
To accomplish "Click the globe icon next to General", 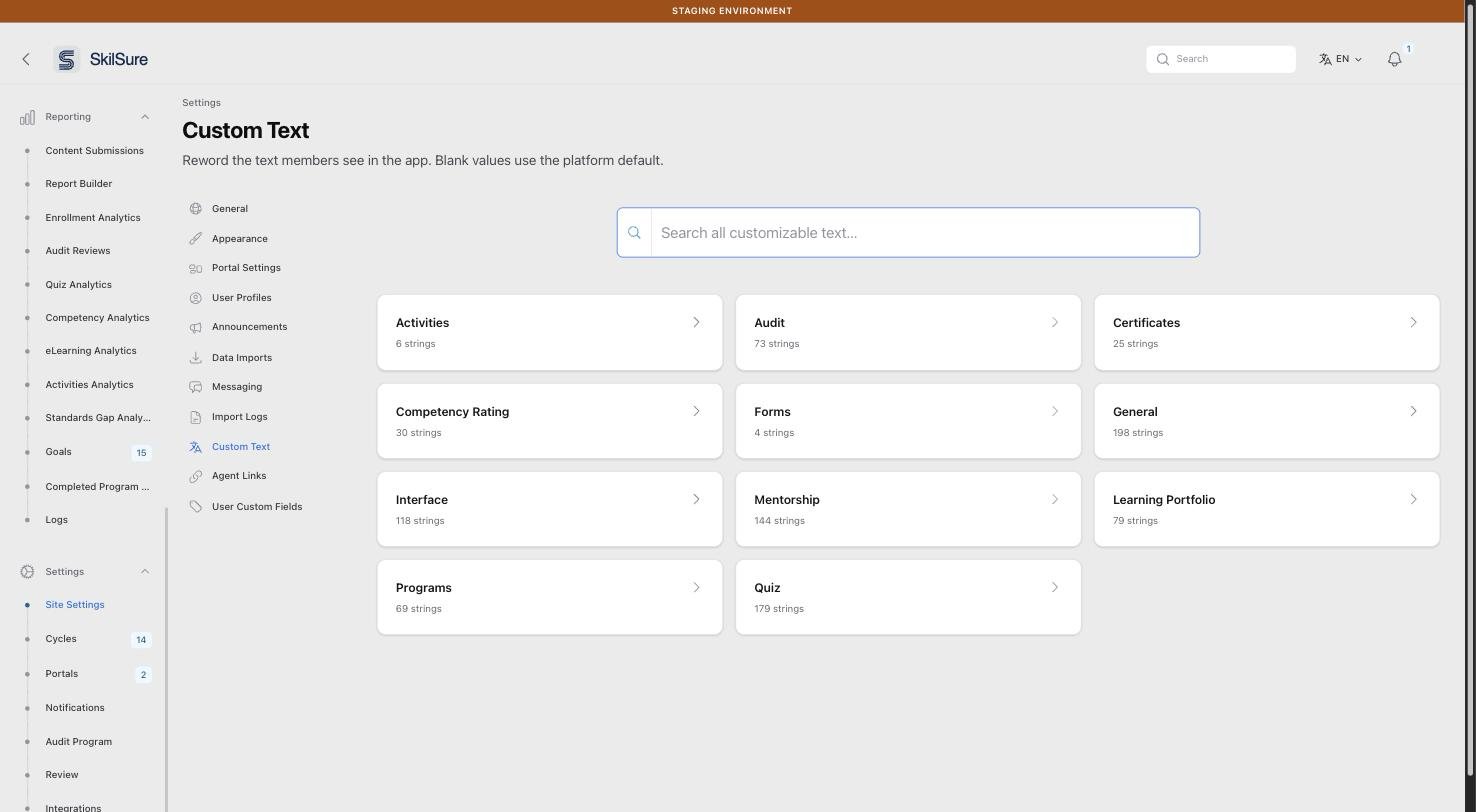I will click(x=196, y=209).
